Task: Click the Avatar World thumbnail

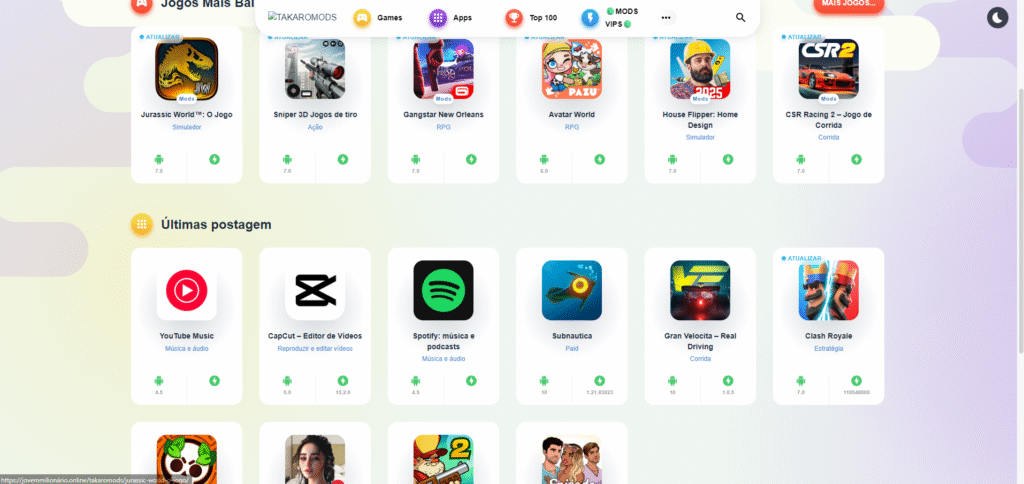Action: pyautogui.click(x=571, y=69)
